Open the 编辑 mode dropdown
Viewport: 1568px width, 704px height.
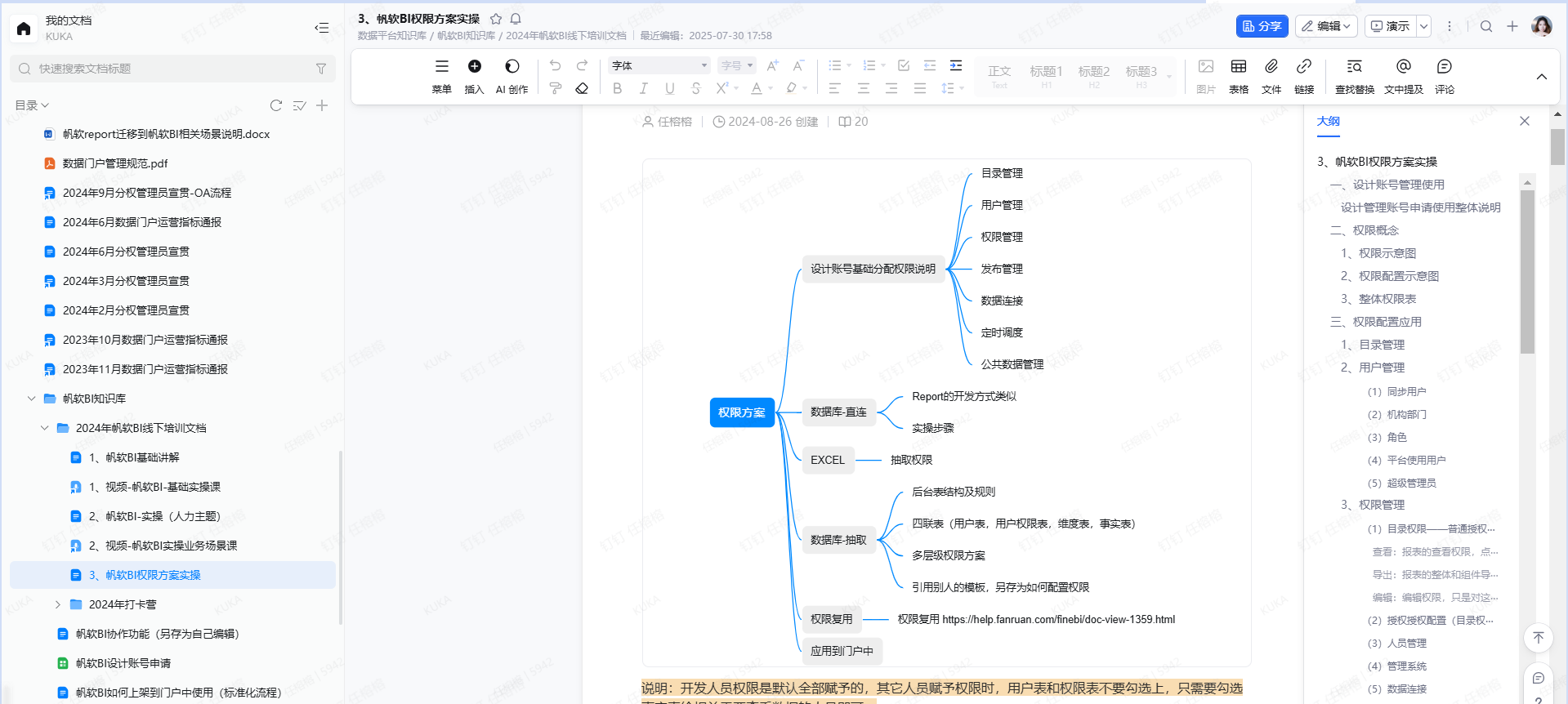[1325, 26]
